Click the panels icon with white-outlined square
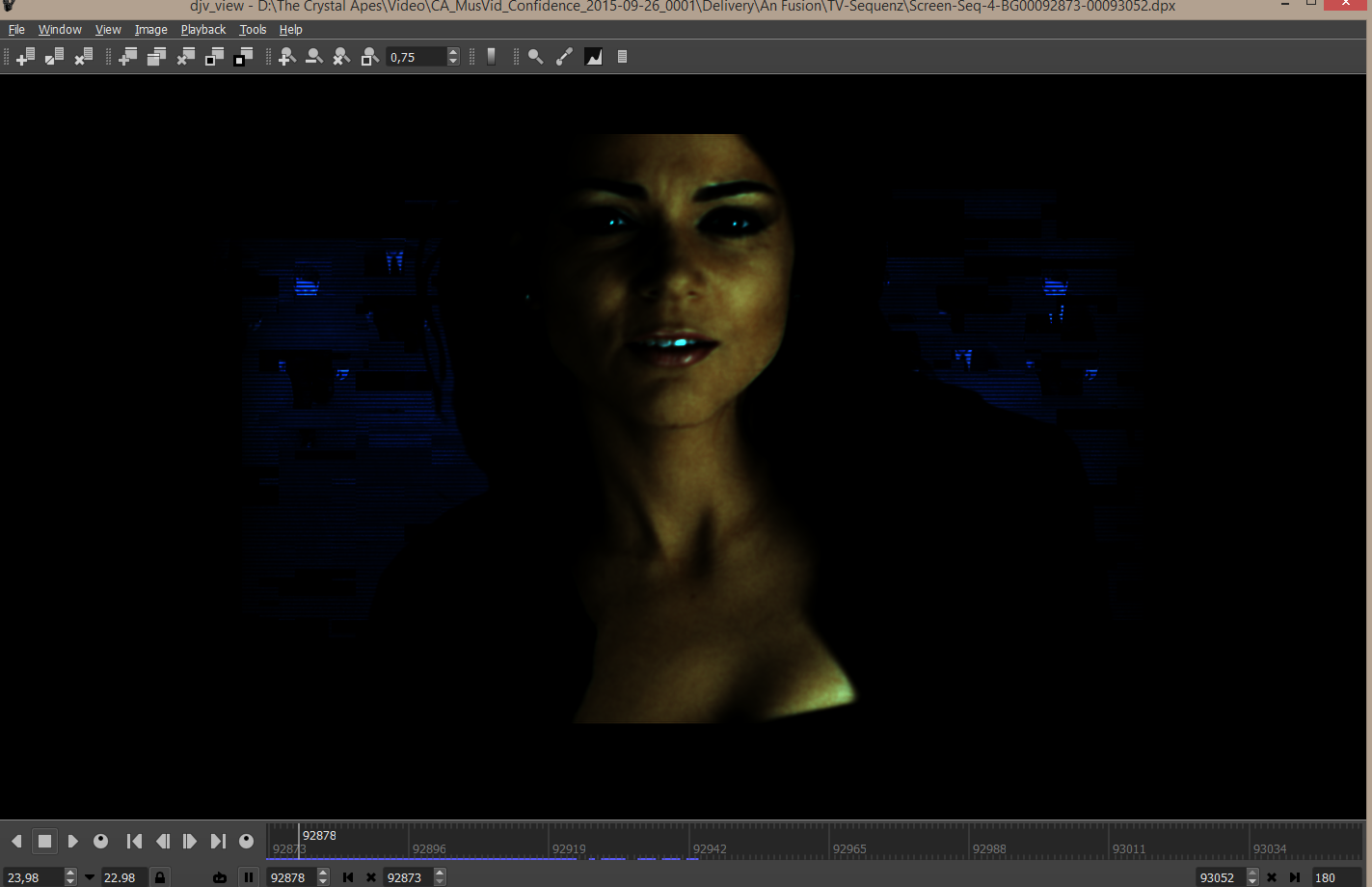Screen dimensions: 1372x887 pos(214,57)
